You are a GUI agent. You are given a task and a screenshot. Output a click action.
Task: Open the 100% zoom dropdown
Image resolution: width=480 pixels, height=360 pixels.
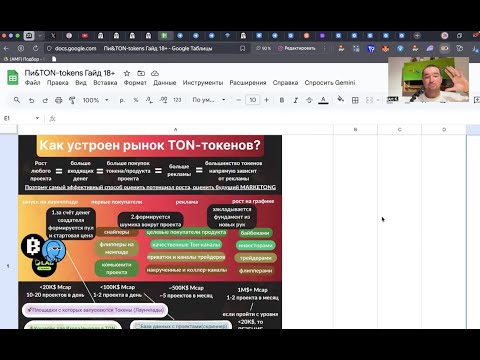click(95, 100)
